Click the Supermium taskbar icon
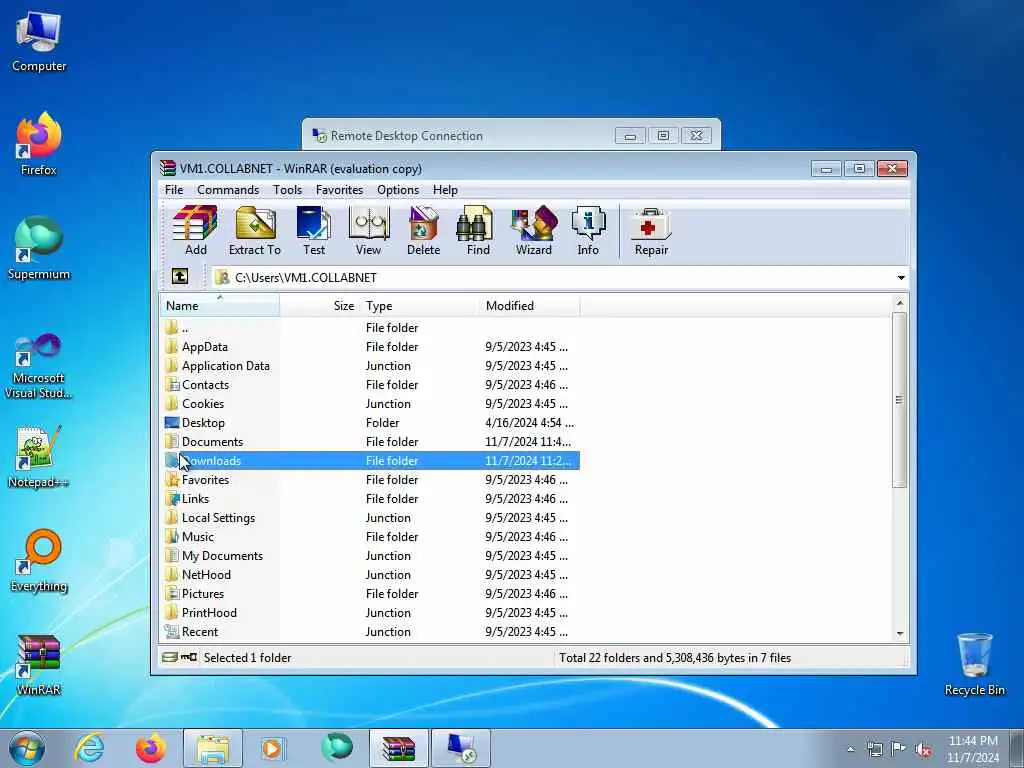 [x=336, y=748]
